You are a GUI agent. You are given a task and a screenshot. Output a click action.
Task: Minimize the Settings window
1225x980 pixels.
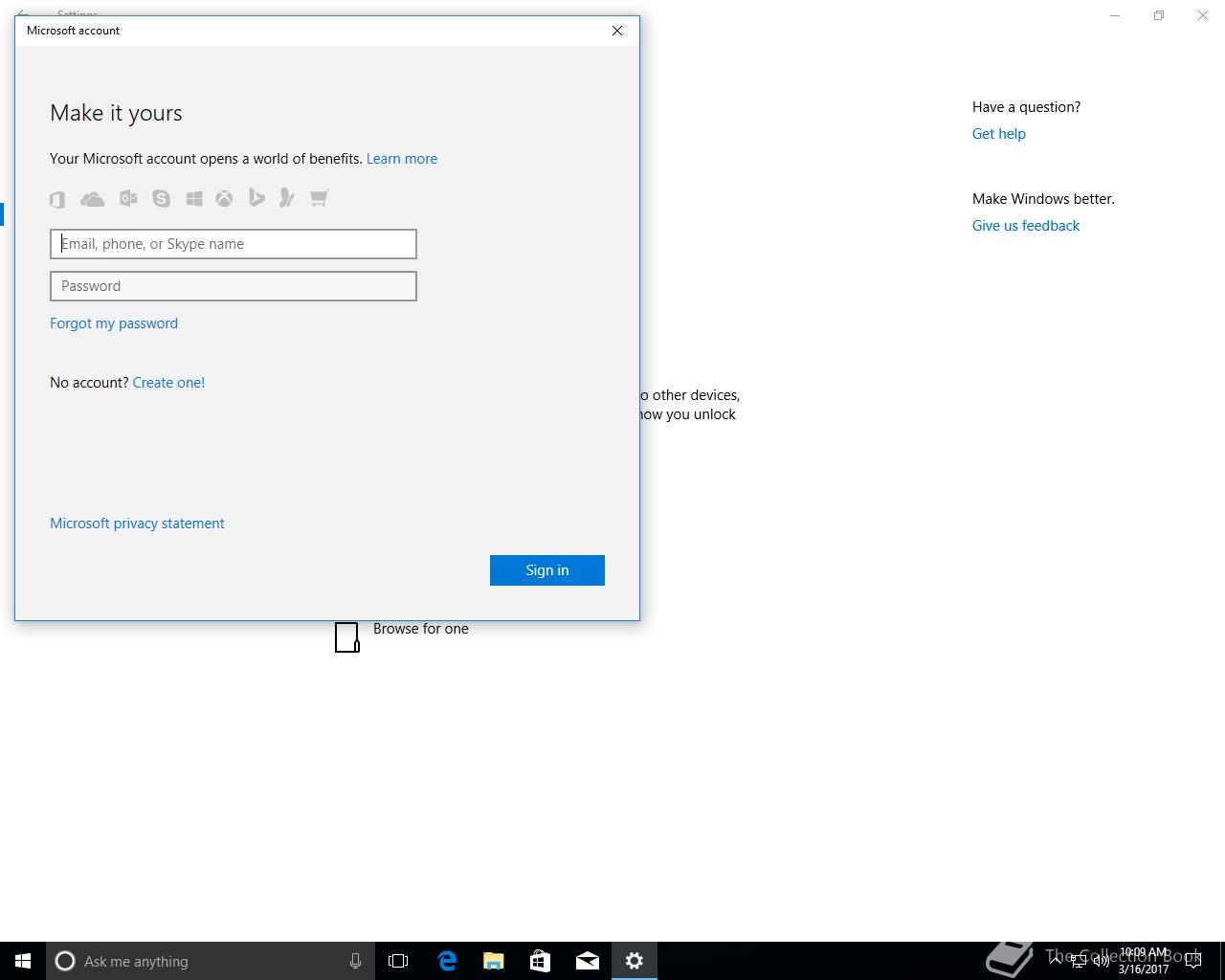coord(1115,15)
